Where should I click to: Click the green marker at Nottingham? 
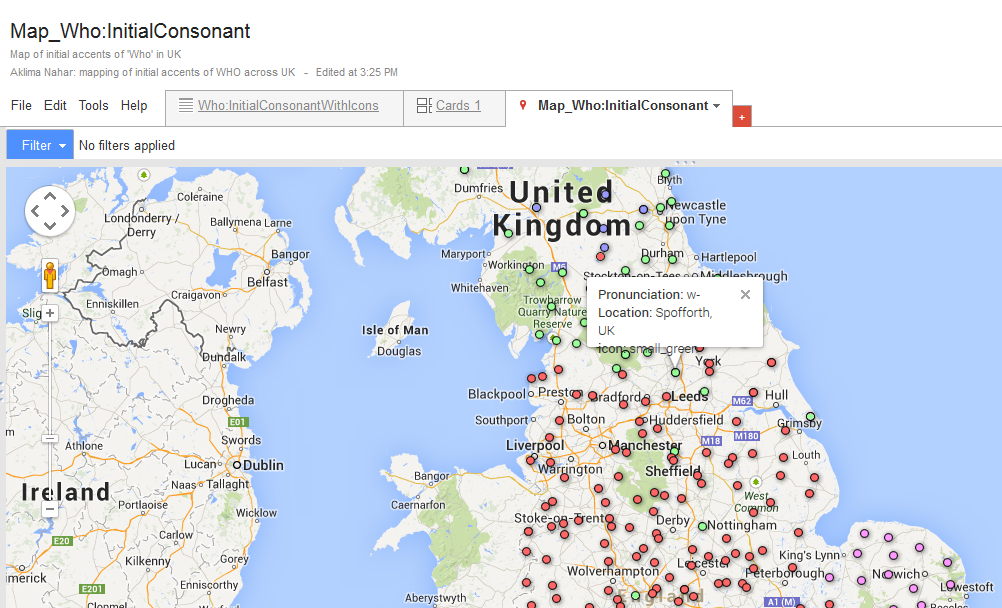point(702,526)
